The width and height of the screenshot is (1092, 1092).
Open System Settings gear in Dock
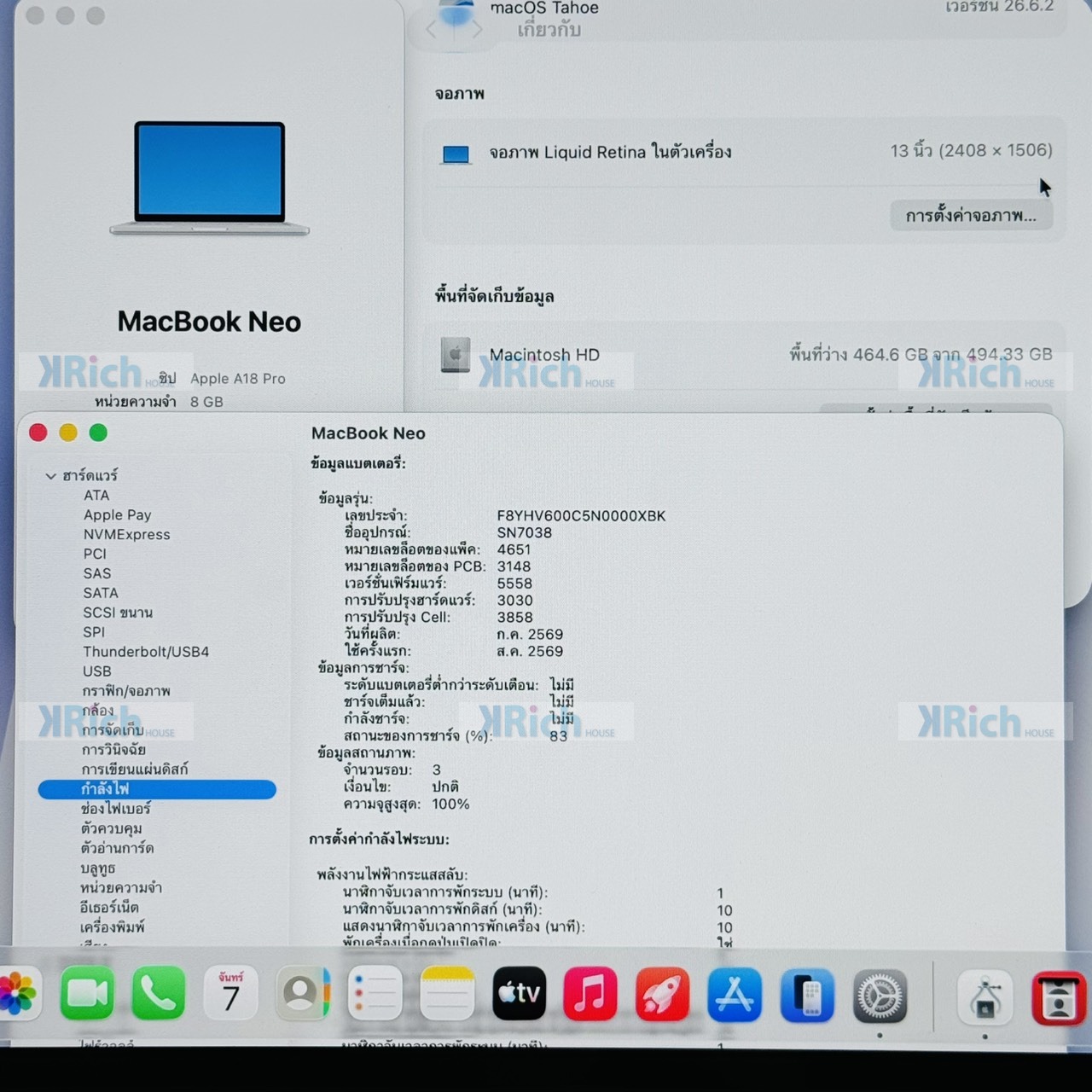coord(880,995)
